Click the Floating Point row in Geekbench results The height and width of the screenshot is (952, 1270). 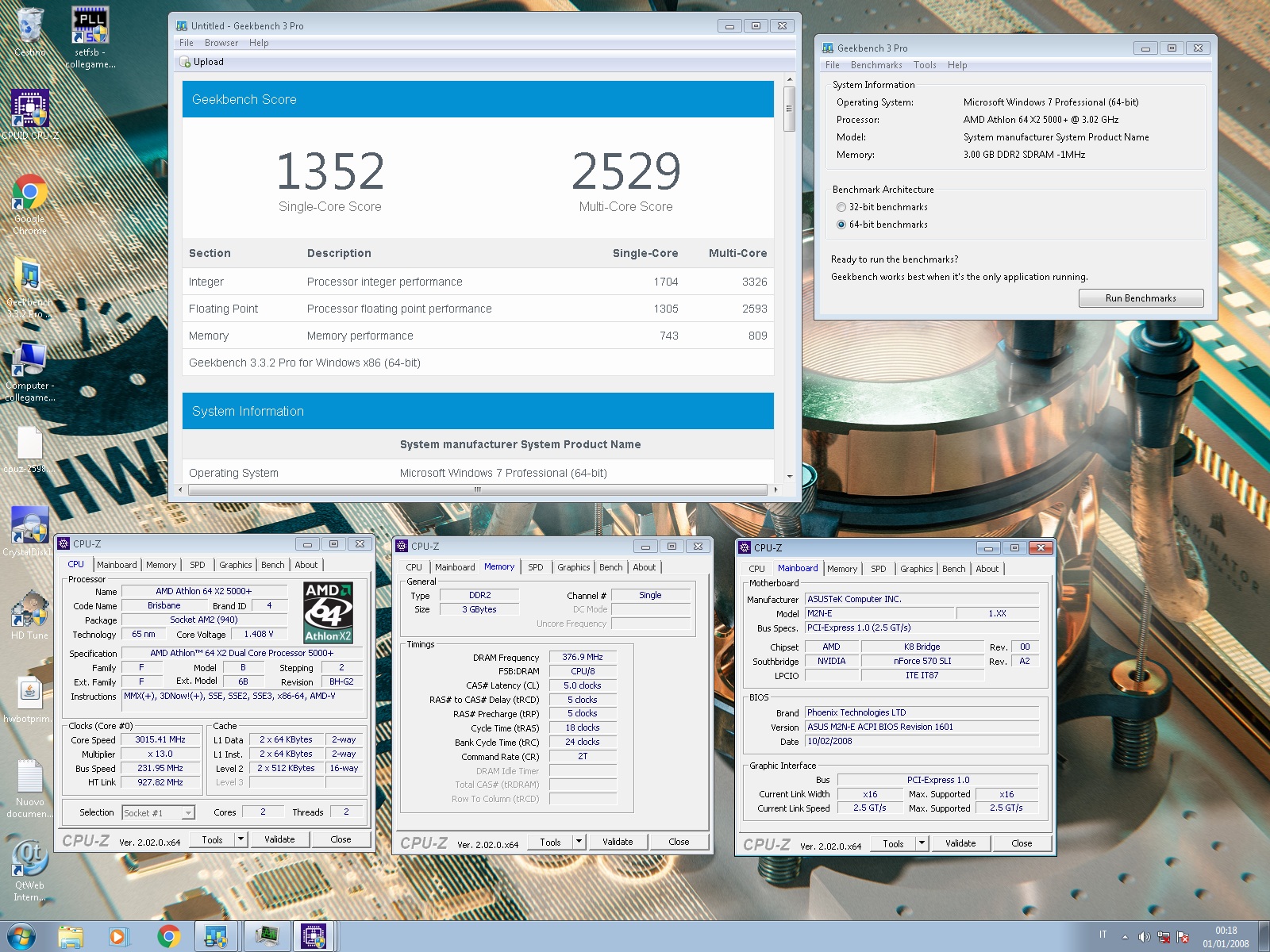[478, 309]
